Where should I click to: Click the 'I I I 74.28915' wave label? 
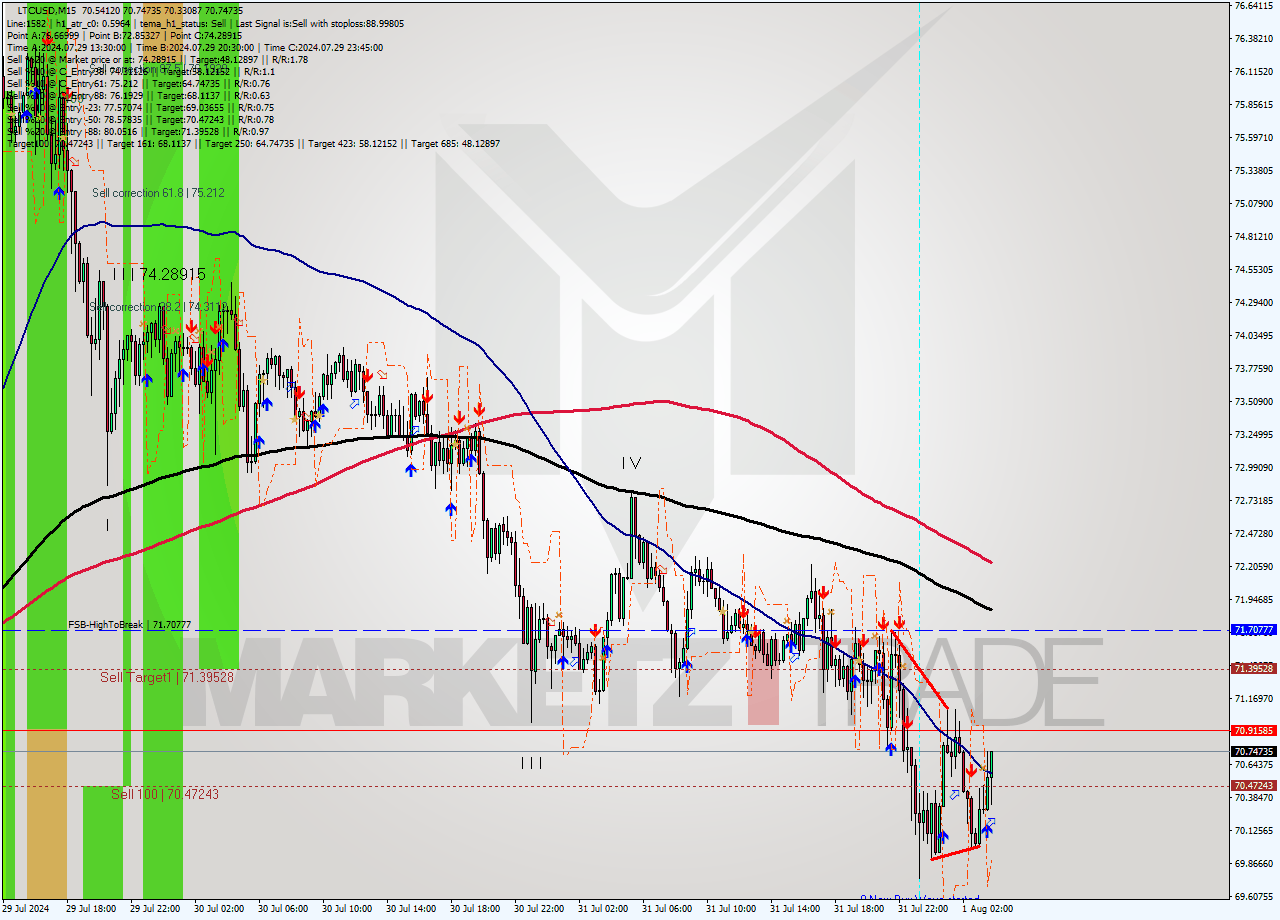click(x=158, y=273)
